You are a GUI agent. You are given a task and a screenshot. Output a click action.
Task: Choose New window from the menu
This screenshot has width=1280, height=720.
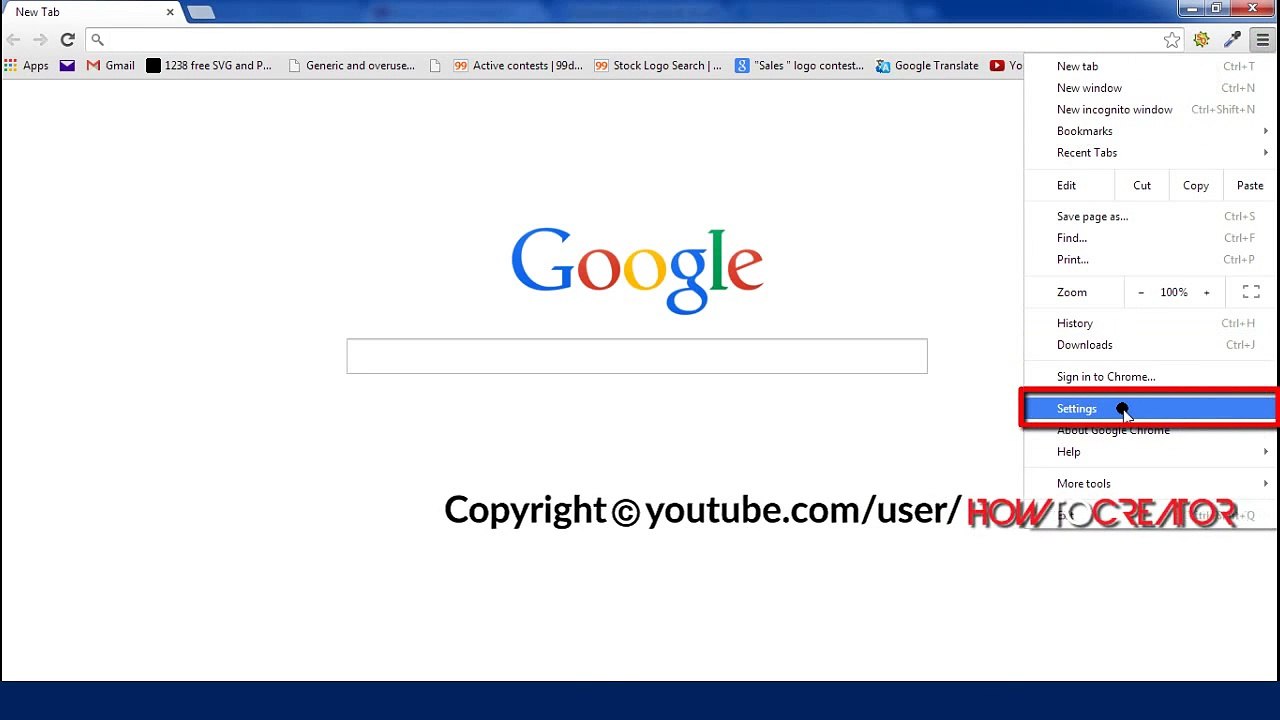[1151, 88]
